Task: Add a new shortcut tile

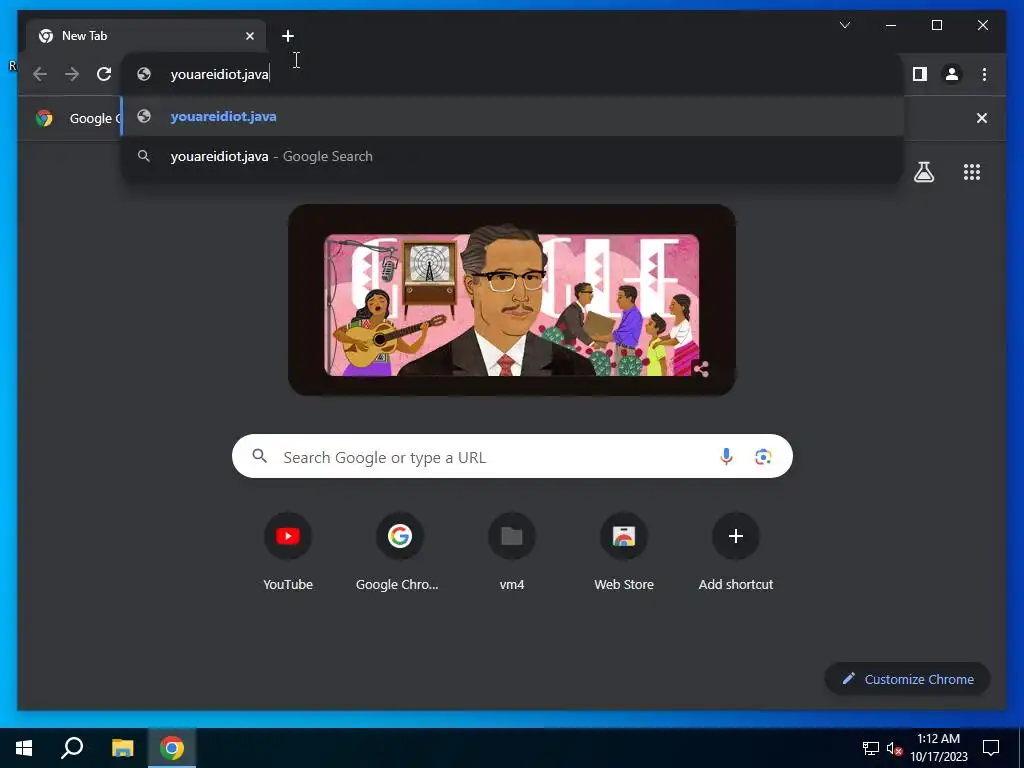Action: pos(736,552)
